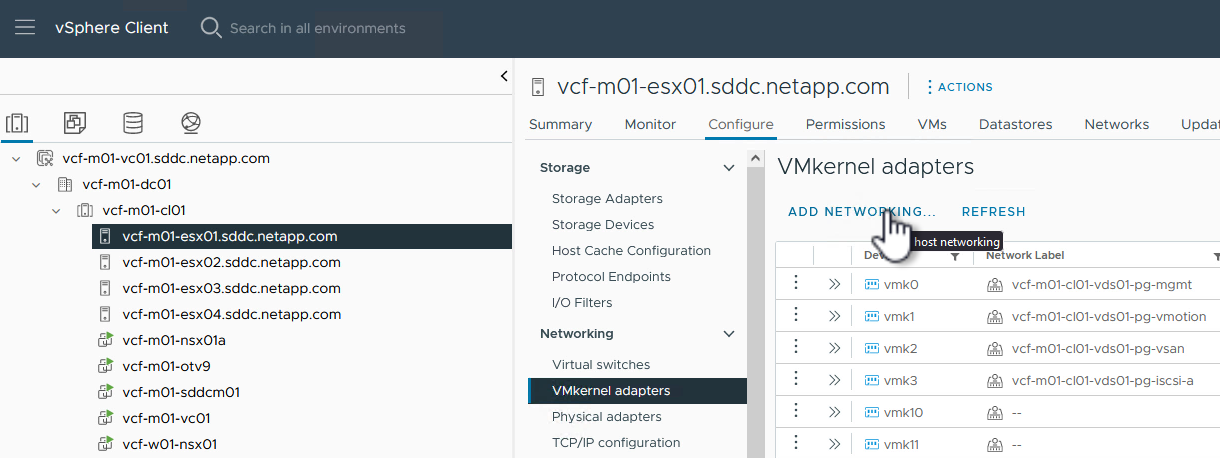Viewport: 1220px width, 458px height.
Task: Select the VMs and Templates inventory icon
Action: coord(74,123)
